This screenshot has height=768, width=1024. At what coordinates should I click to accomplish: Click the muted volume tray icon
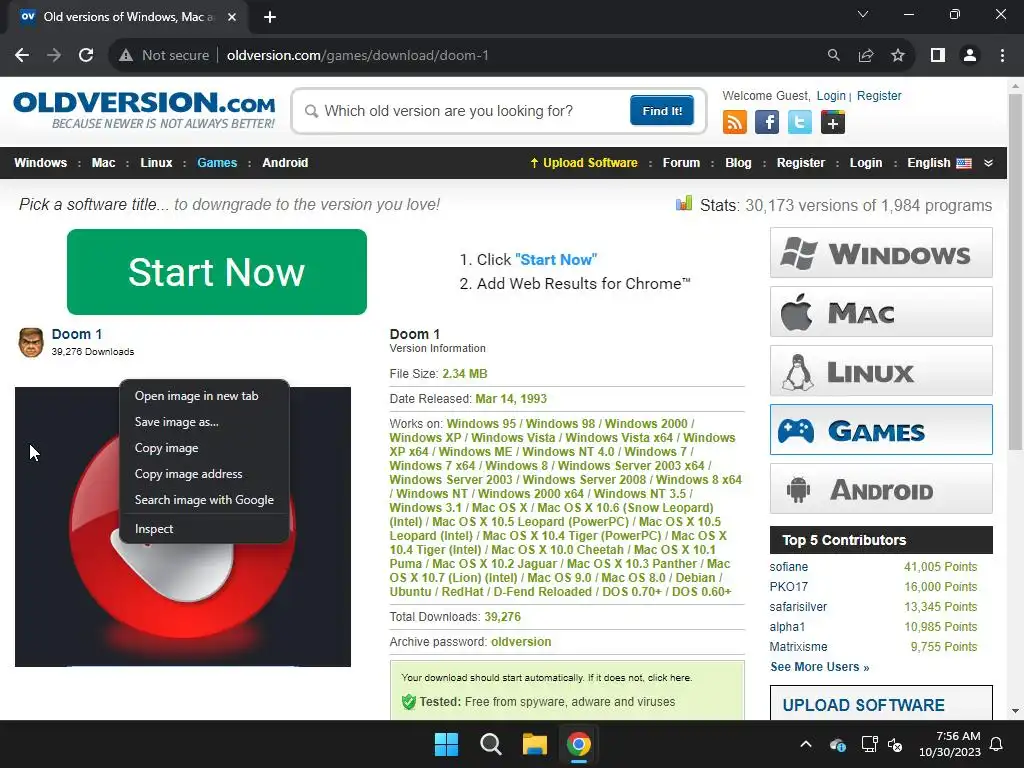[x=895, y=744]
